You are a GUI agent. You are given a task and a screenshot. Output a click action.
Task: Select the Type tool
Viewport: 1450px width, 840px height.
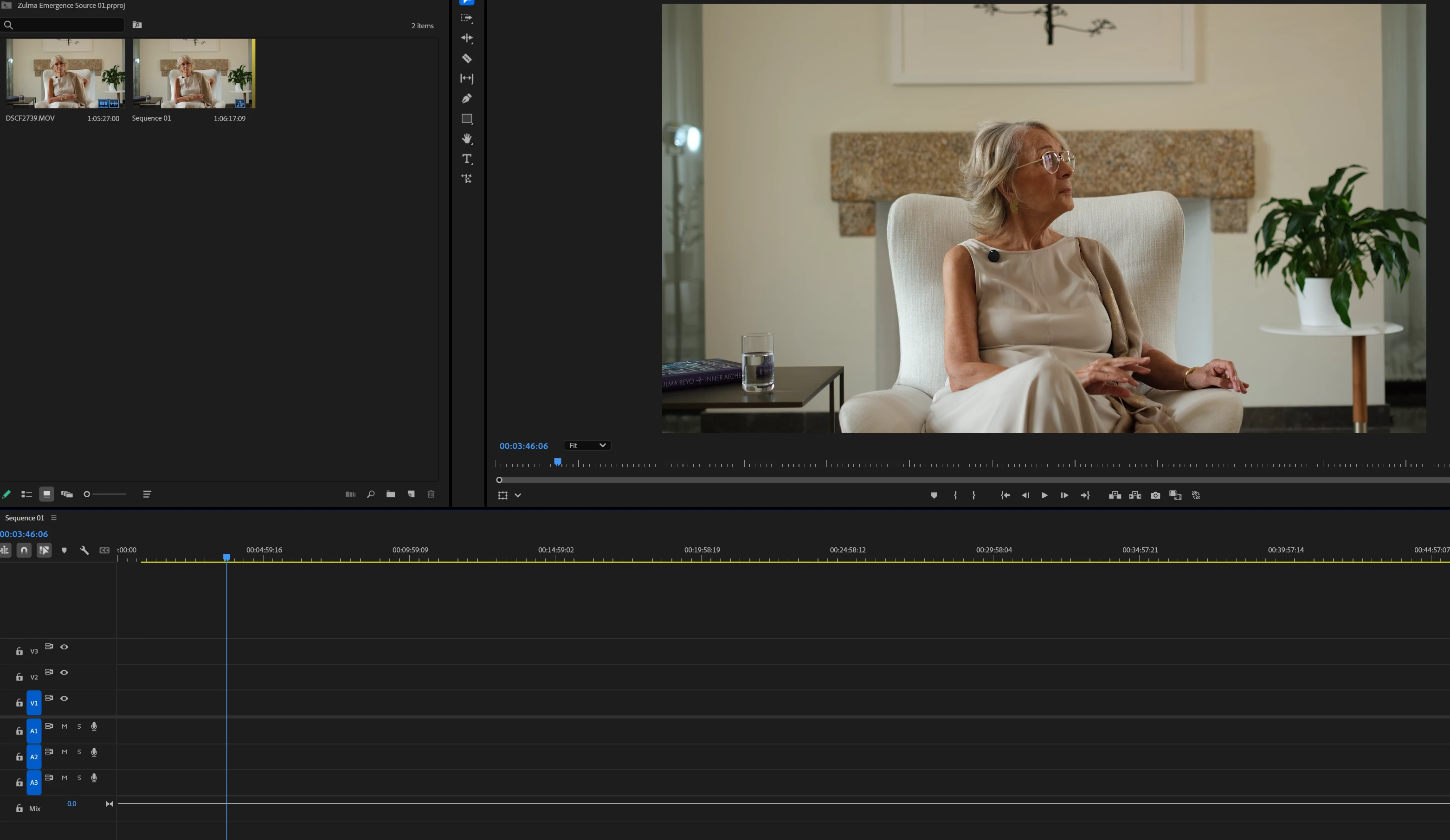coord(467,159)
